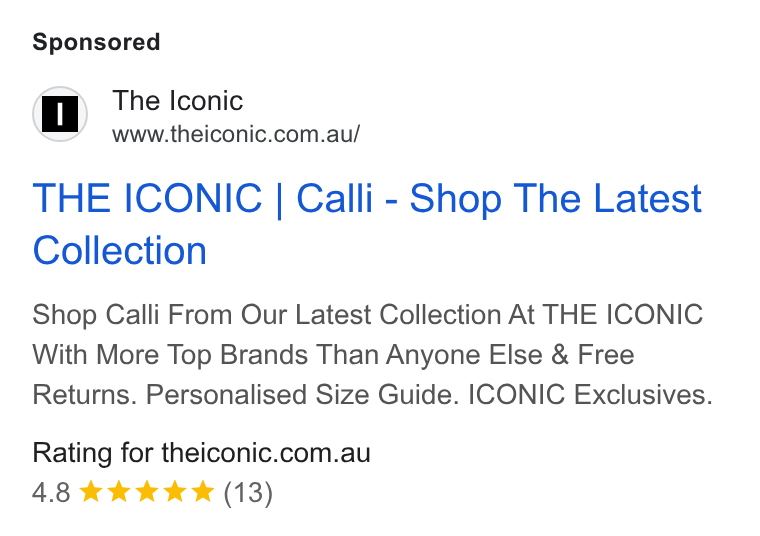The width and height of the screenshot is (760, 536).
Task: Click the fifth gold rating star
Action: (x=203, y=492)
